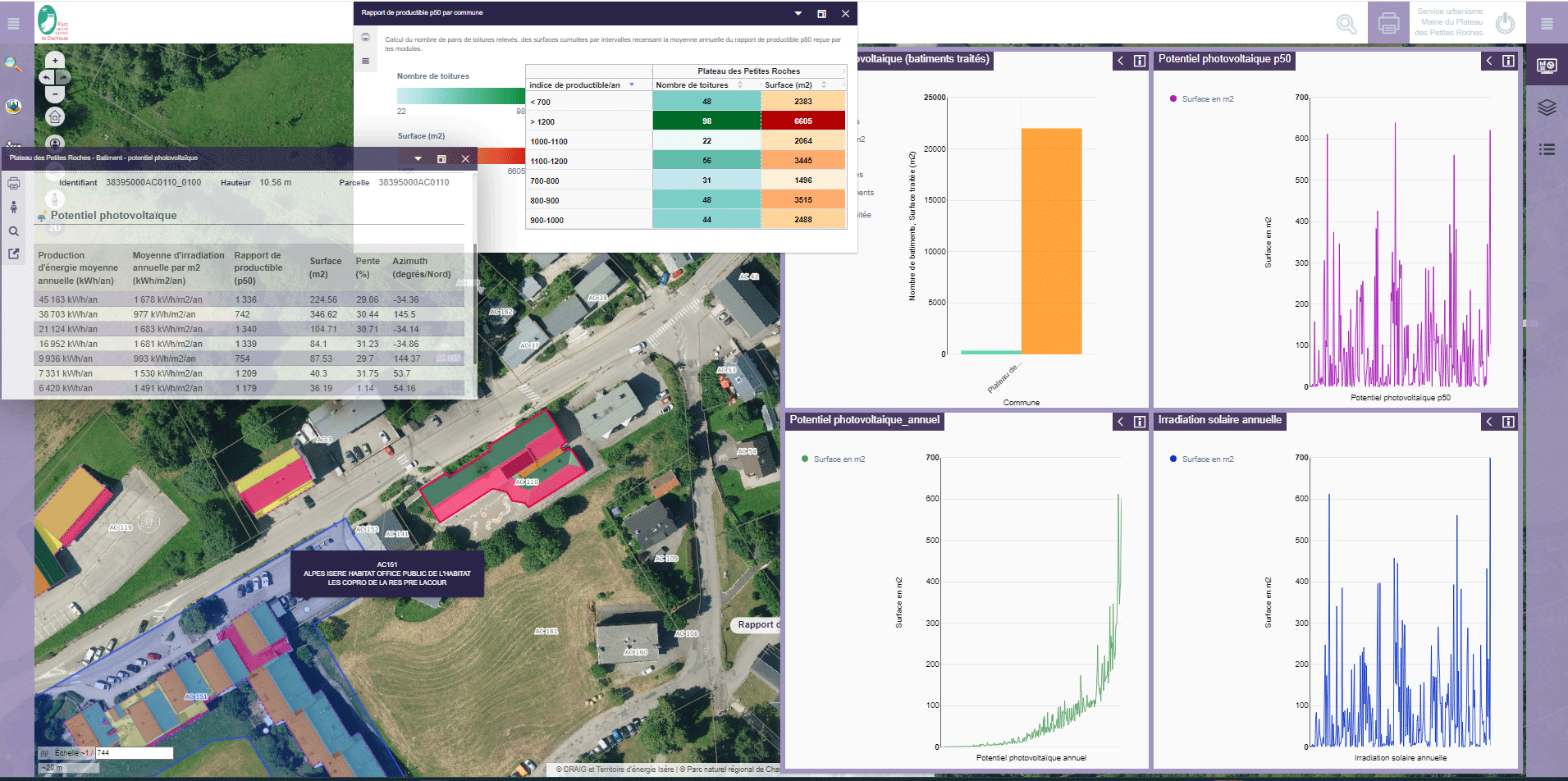Image resolution: width=1568 pixels, height=781 pixels.
Task: Click the red 6605 surface cell
Action: 803,121
